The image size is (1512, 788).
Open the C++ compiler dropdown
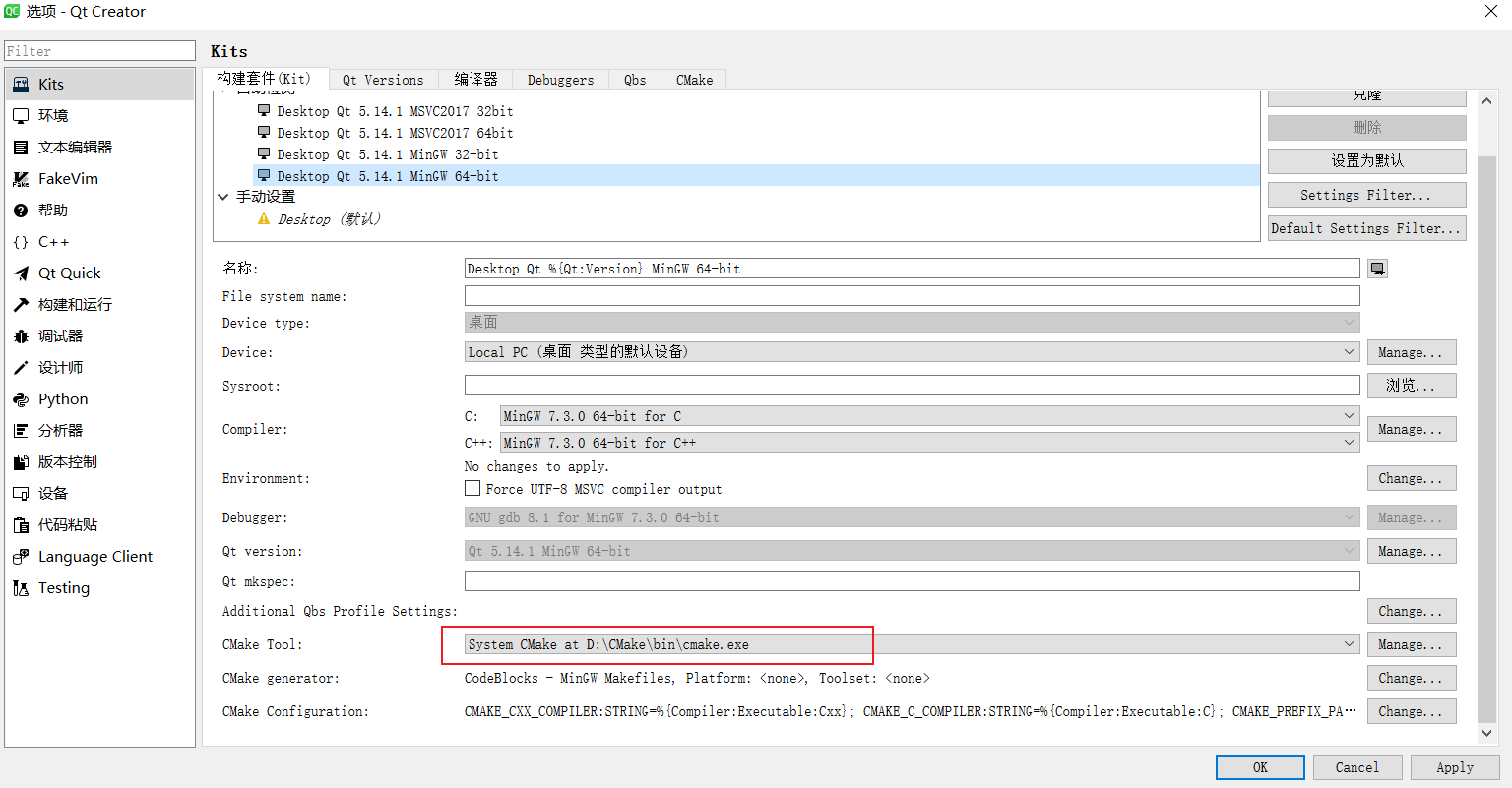930,443
